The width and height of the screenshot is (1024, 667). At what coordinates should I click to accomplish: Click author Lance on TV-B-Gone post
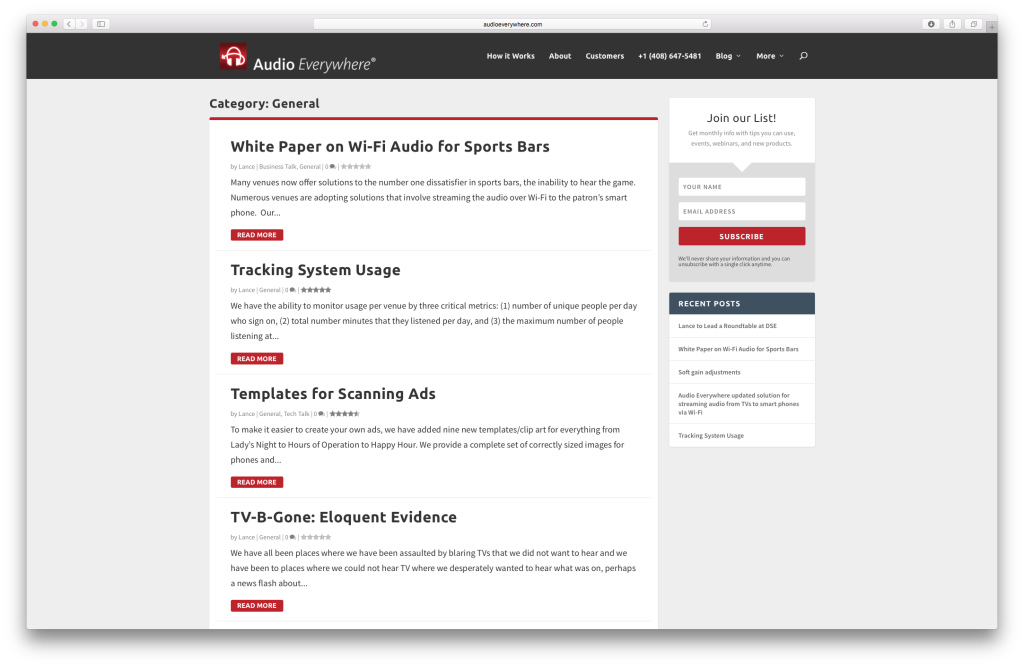[246, 537]
